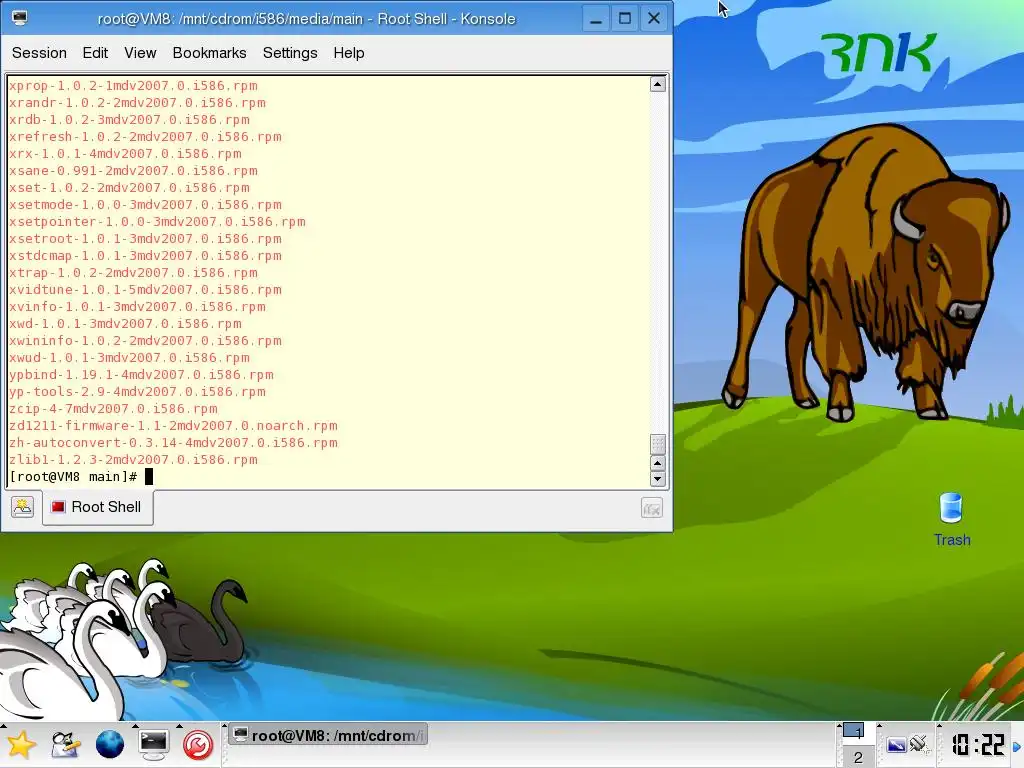The height and width of the screenshot is (768, 1024).
Task: Click the line xtrap-1.0.2-2mdv2007.0.i586.rpm
Action: 133,273
